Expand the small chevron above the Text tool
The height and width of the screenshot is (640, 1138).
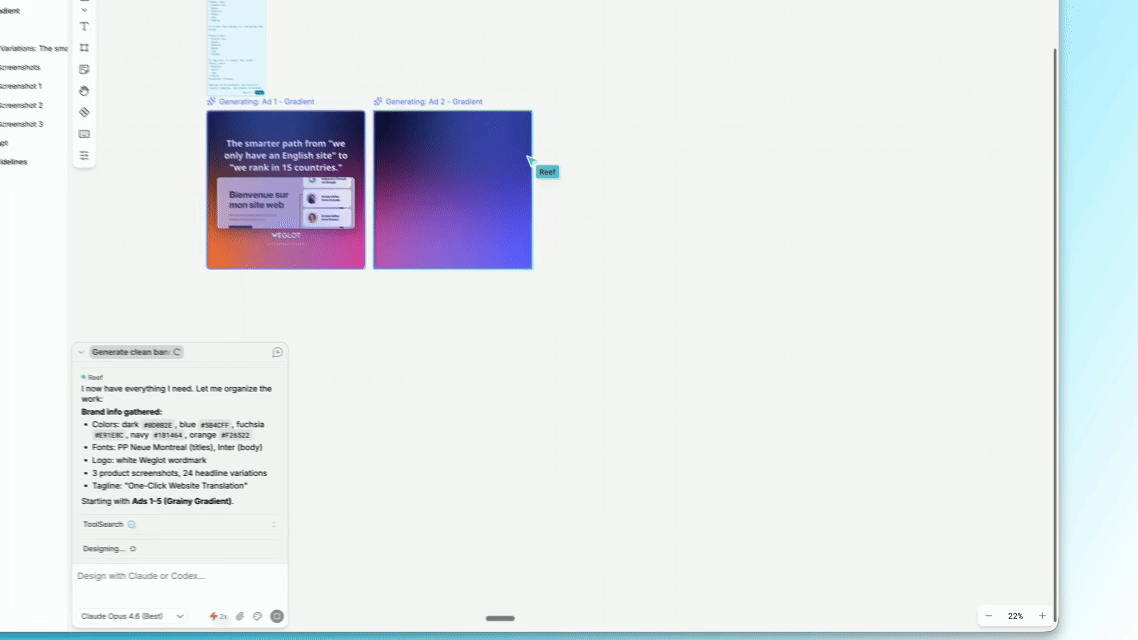(x=84, y=10)
